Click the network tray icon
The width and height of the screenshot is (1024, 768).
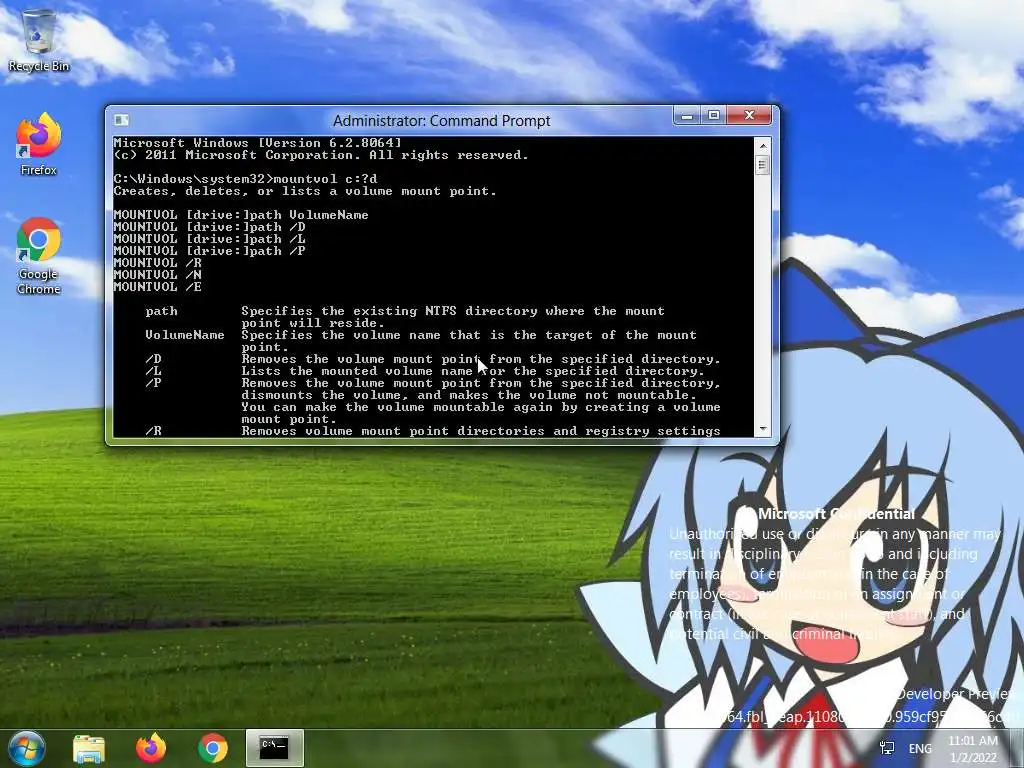(887, 748)
